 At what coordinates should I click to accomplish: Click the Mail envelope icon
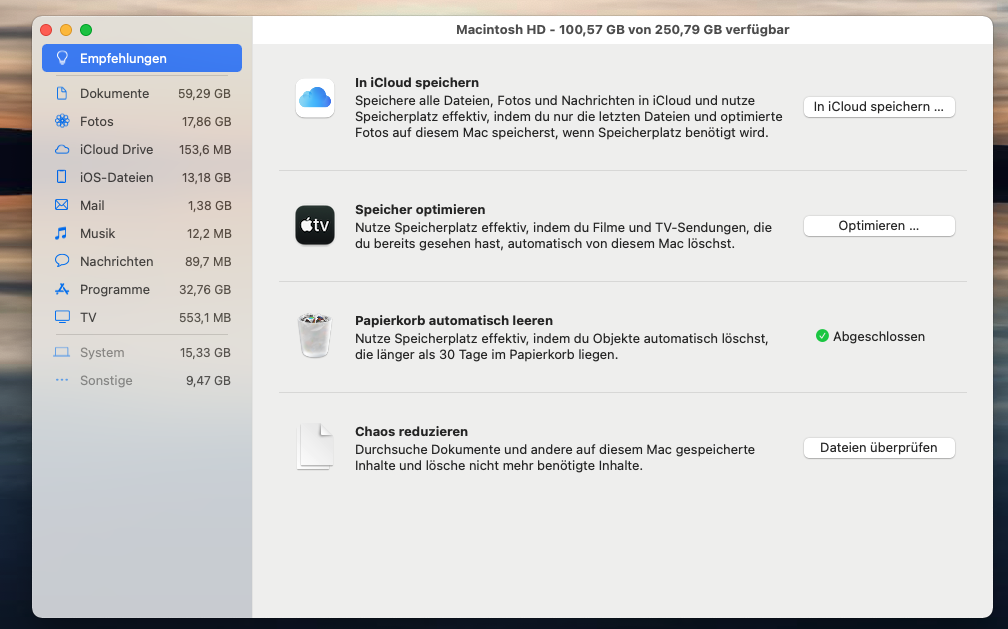click(x=62, y=205)
